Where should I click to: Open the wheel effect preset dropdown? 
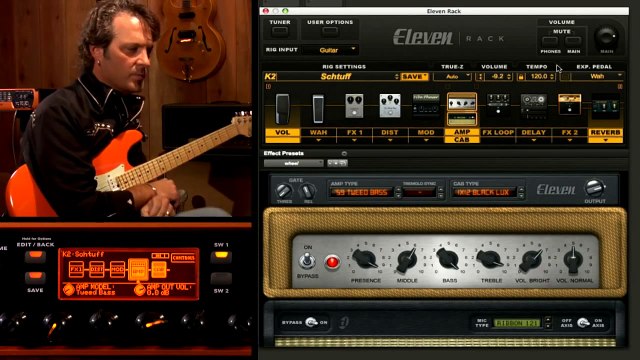click(x=293, y=163)
